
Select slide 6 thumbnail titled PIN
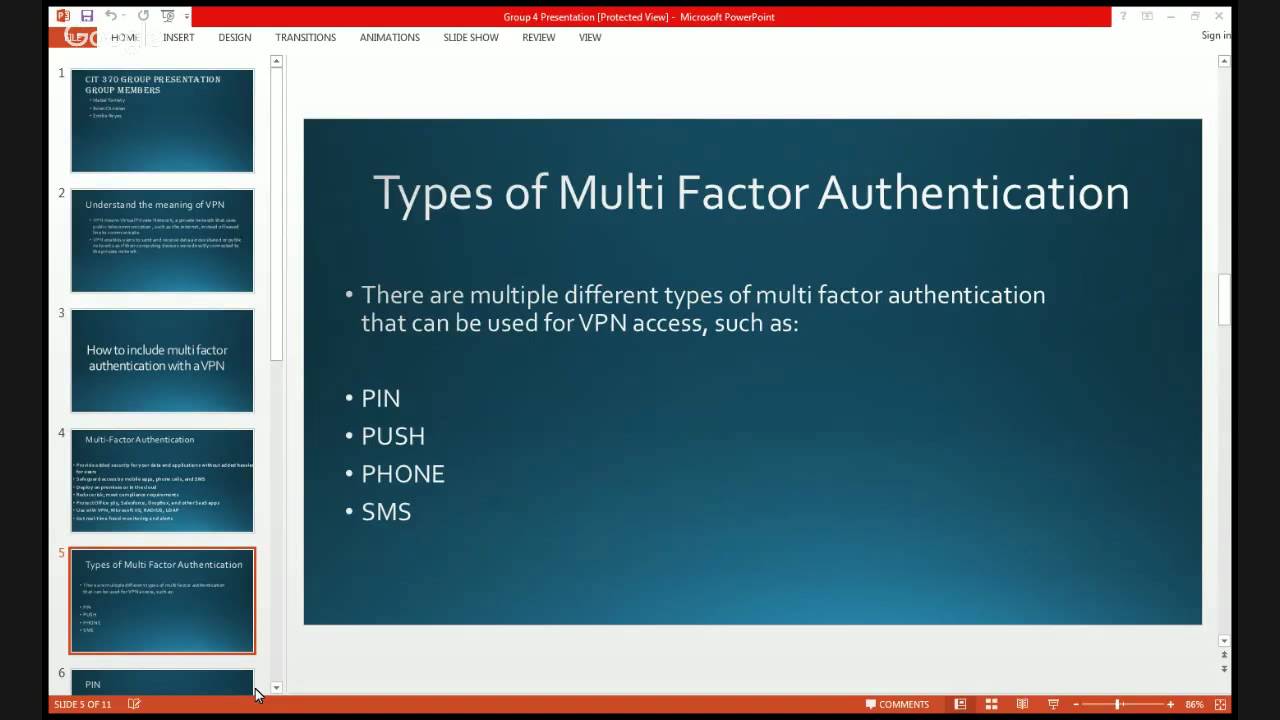pyautogui.click(x=162, y=682)
